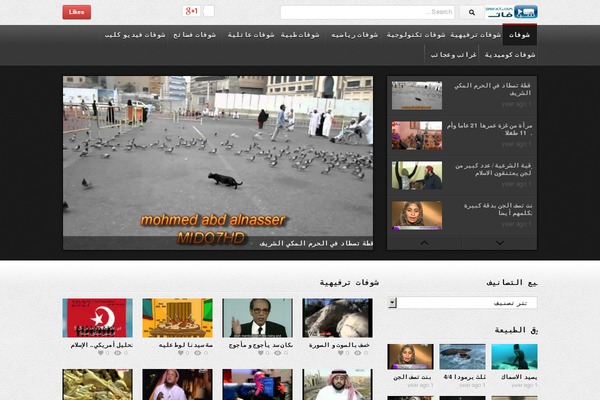Image resolution: width=600 pixels, height=400 pixels.
Task: Select the cat and pigeons playlist thumbnail
Action: (417, 95)
